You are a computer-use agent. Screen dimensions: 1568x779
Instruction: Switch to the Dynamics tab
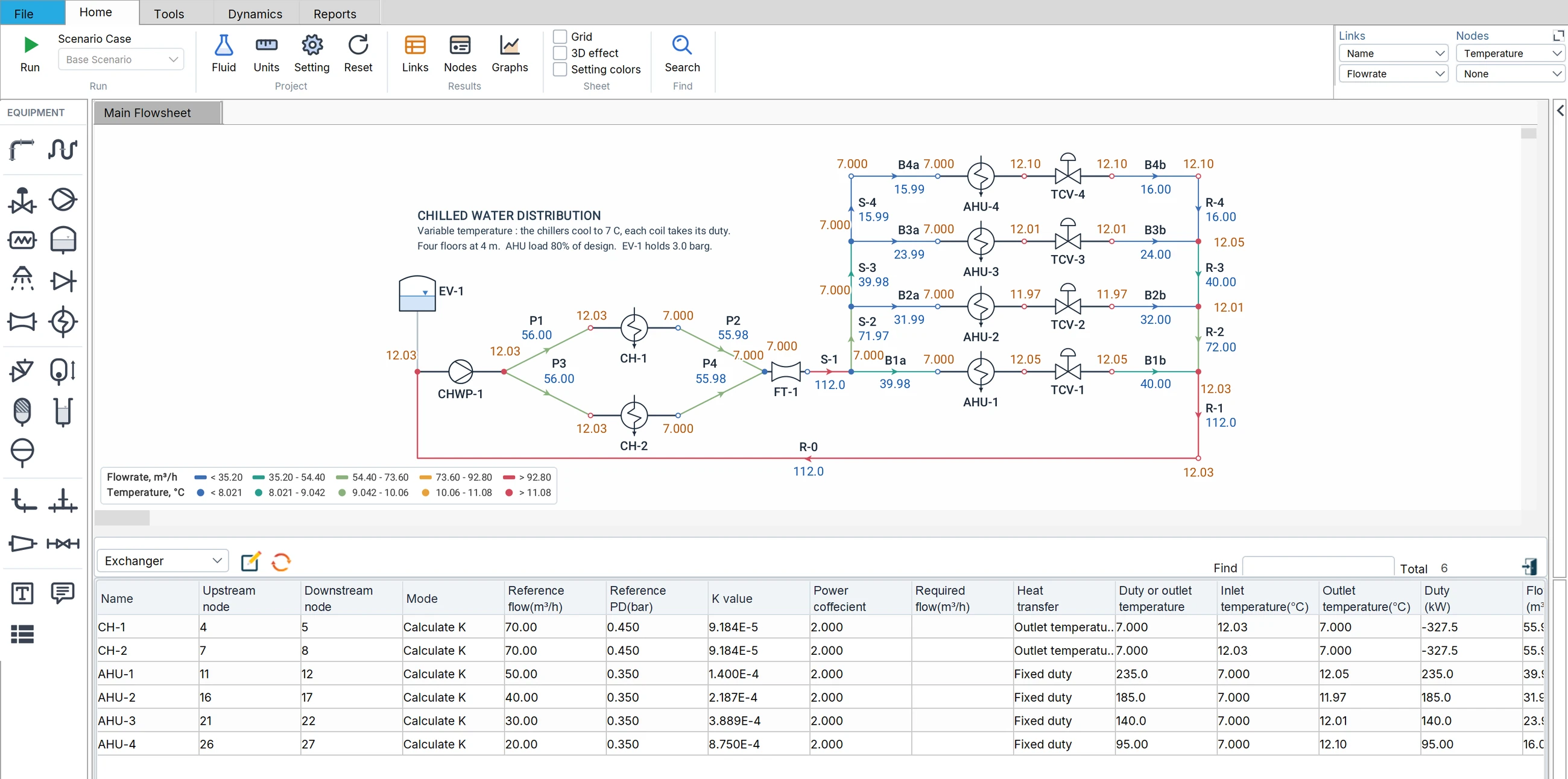click(255, 13)
